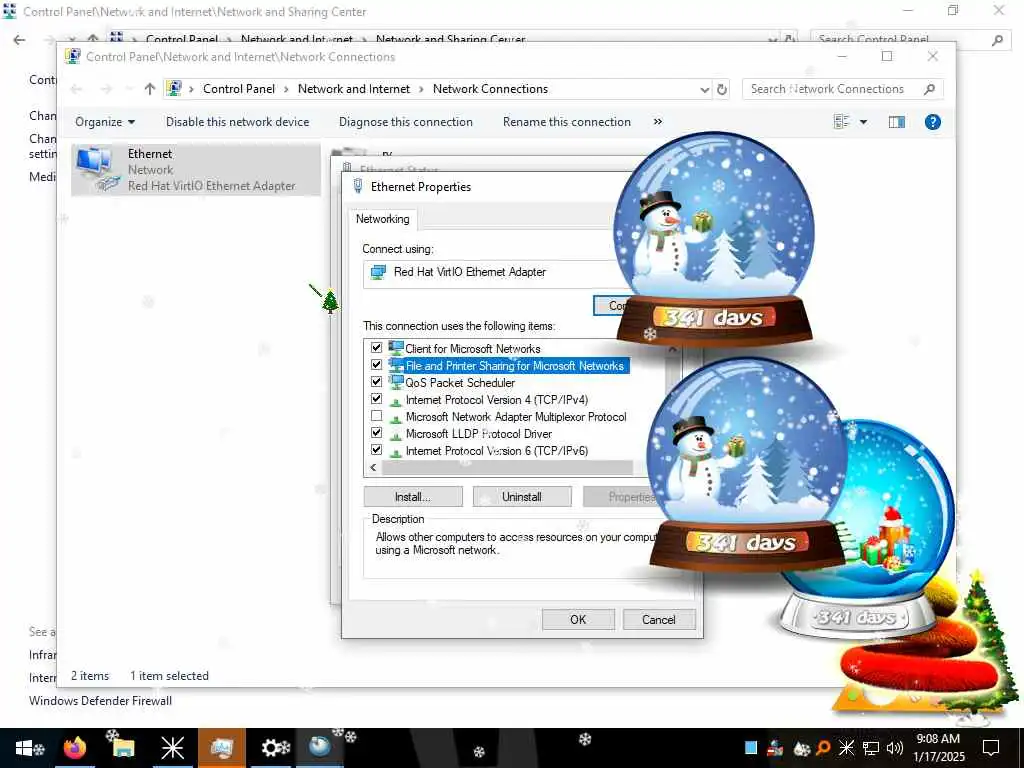Open the Organize dropdown menu

[105, 122]
